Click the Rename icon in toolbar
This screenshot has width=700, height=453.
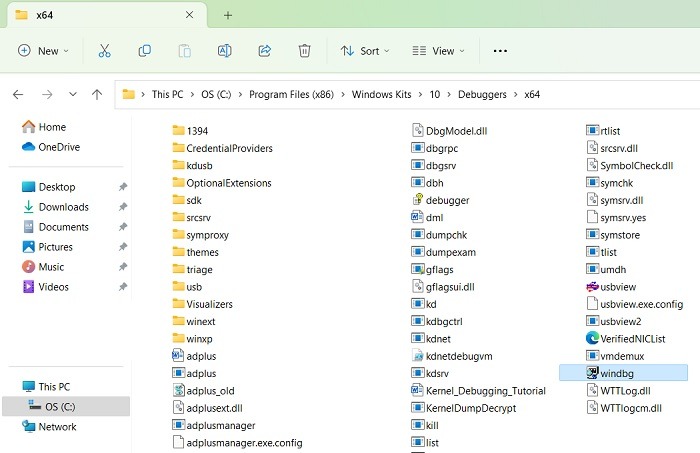(x=225, y=51)
